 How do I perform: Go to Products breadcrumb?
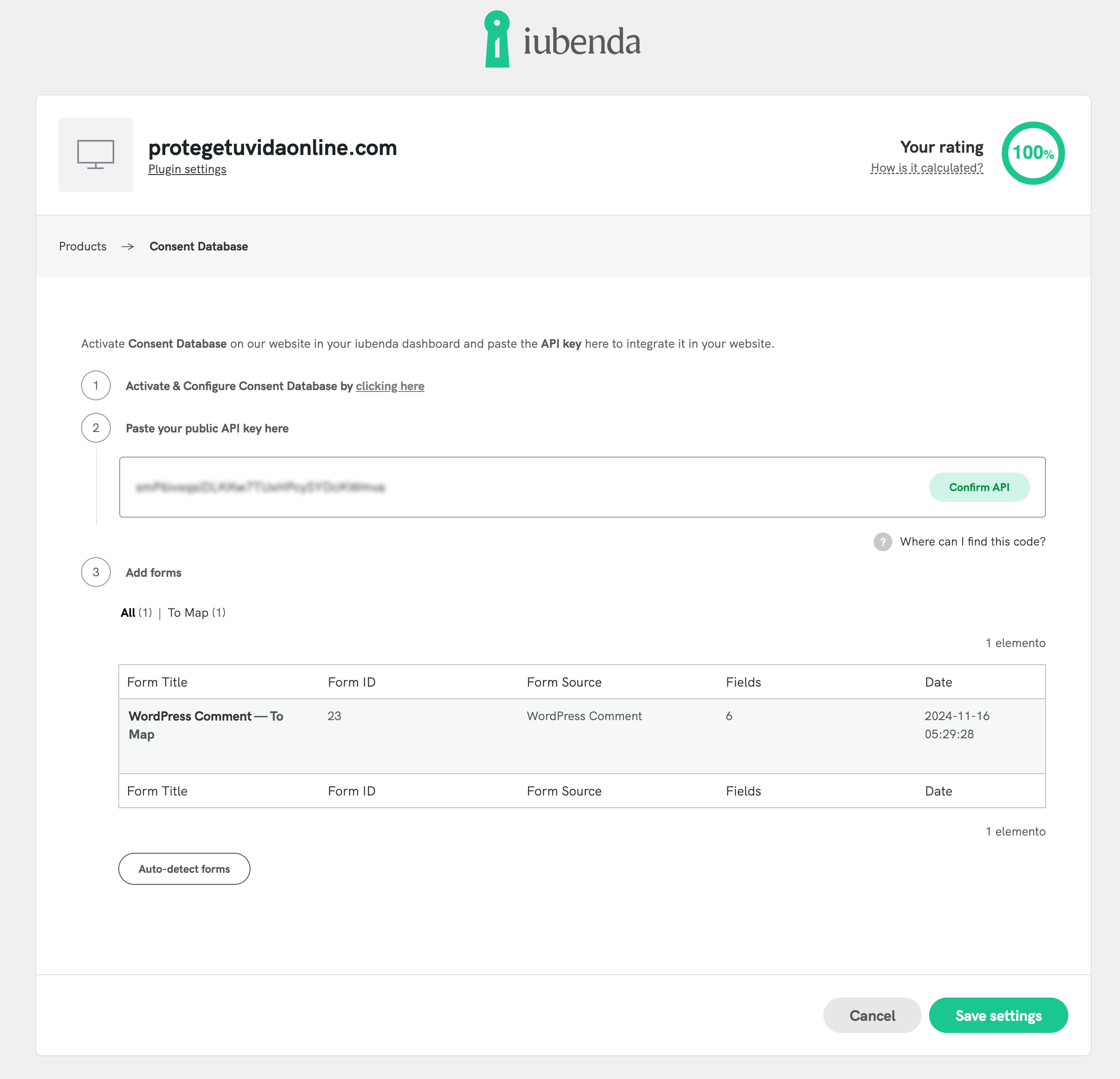[83, 246]
